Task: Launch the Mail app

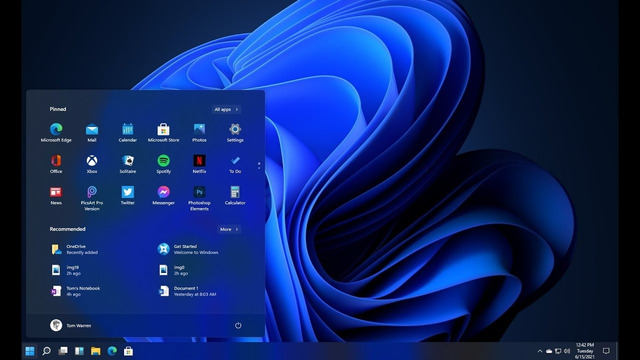Action: click(92, 133)
